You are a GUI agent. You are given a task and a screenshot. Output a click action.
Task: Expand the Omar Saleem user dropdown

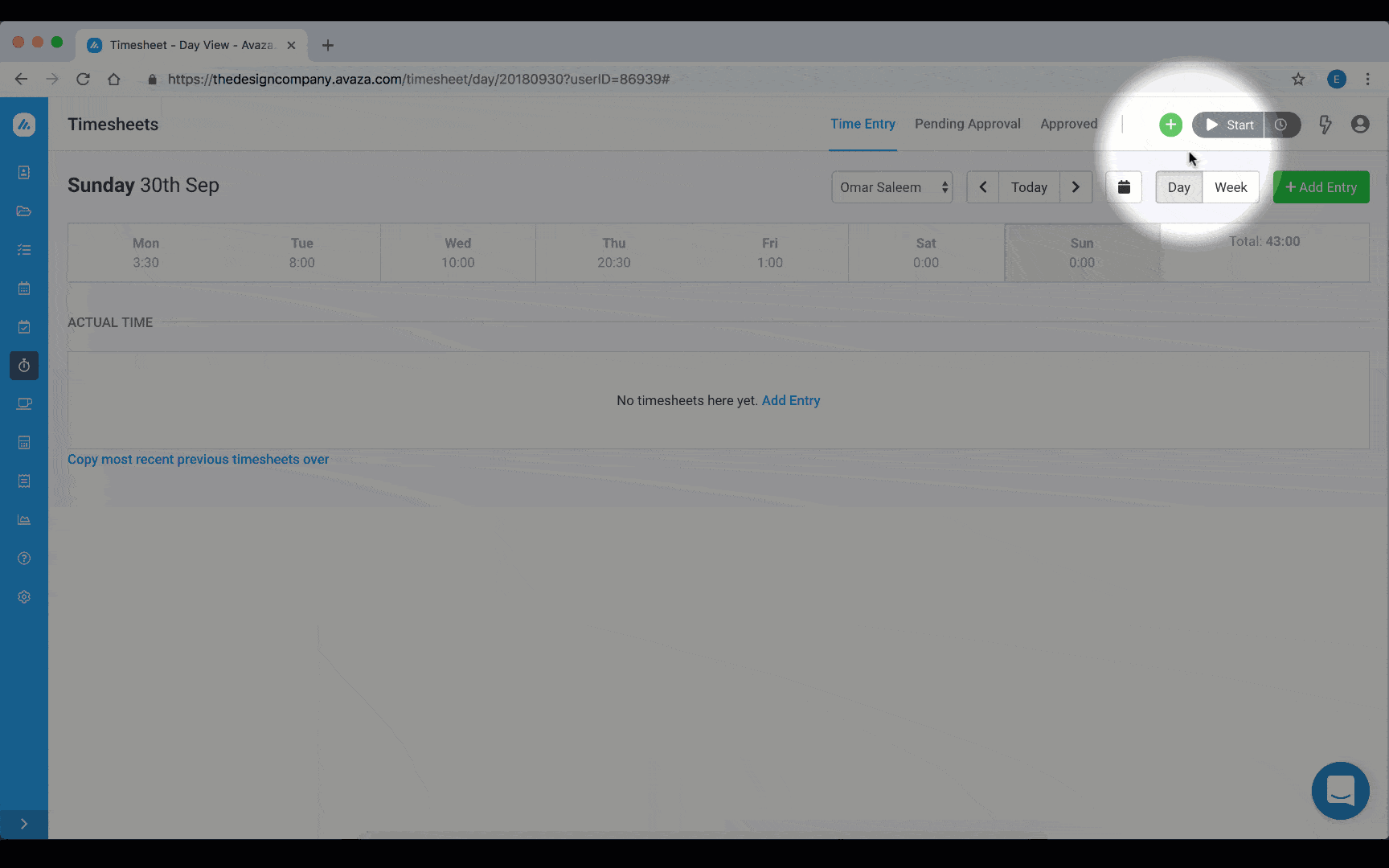[891, 187]
